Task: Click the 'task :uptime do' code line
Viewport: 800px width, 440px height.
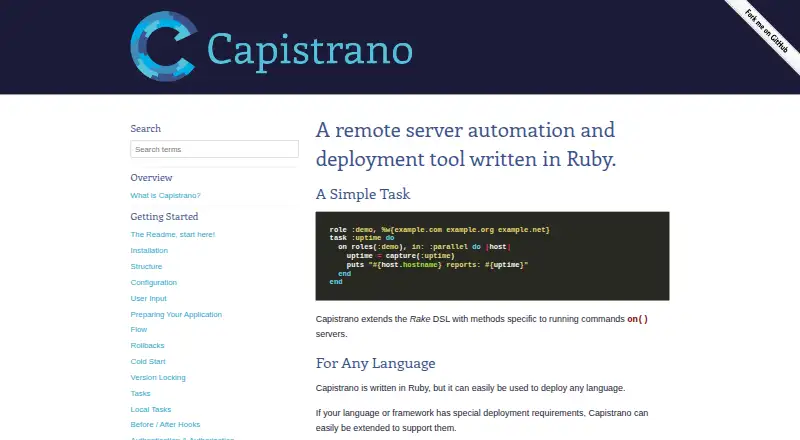Action: [x=362, y=238]
